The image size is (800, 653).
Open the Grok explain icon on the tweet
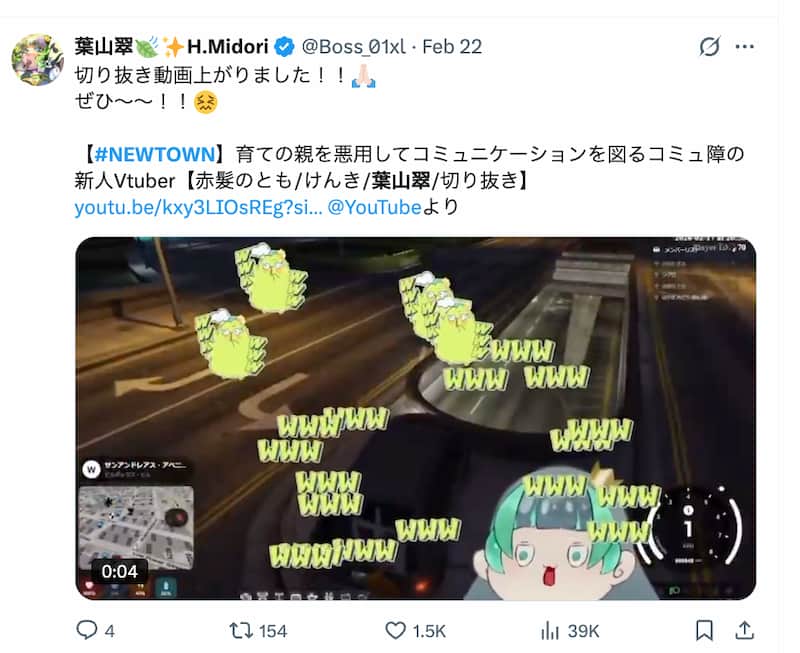tap(709, 47)
